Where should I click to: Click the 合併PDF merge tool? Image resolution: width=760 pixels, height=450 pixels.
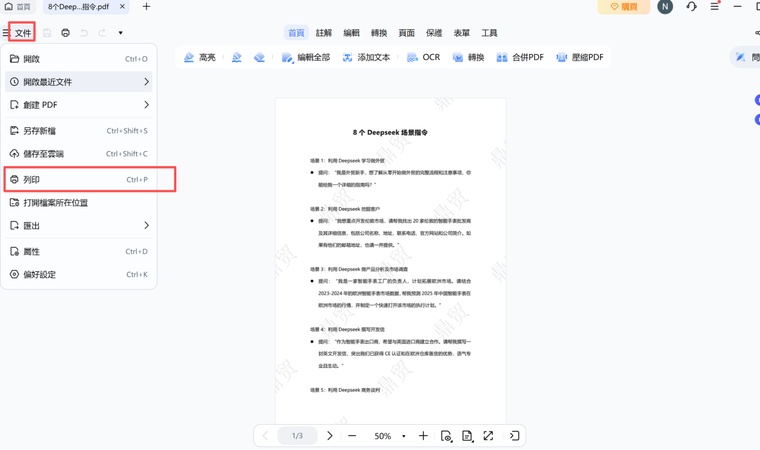pos(520,57)
